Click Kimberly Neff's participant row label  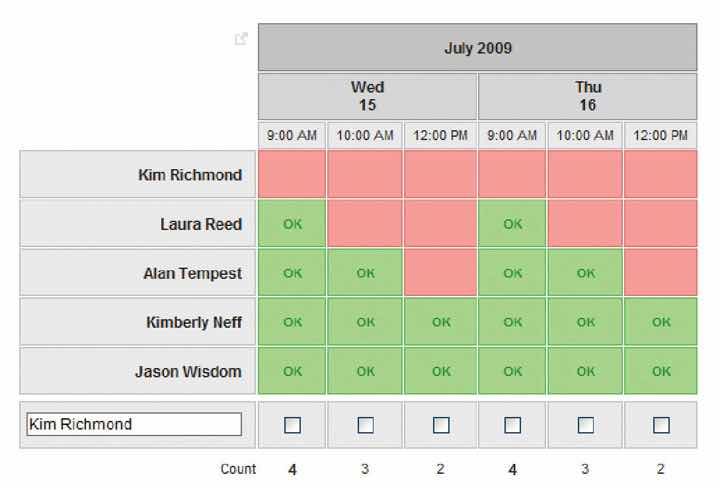(193, 322)
